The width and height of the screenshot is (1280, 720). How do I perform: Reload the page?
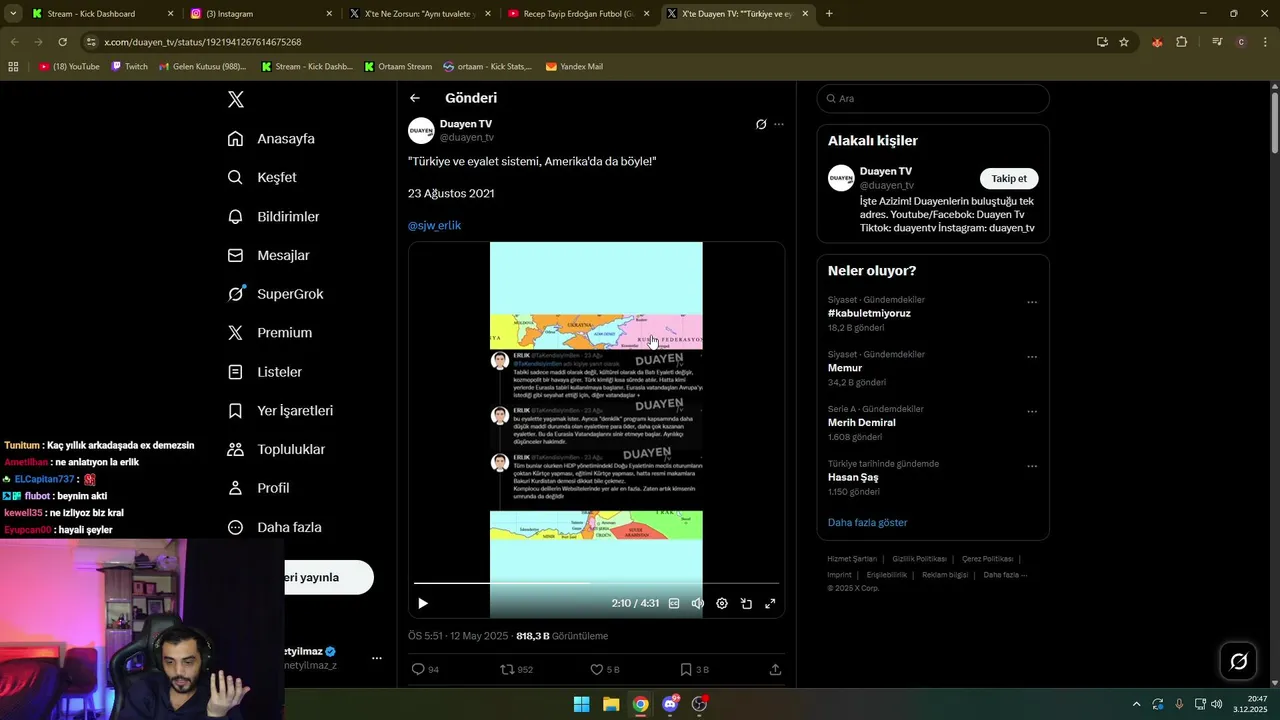point(62,42)
